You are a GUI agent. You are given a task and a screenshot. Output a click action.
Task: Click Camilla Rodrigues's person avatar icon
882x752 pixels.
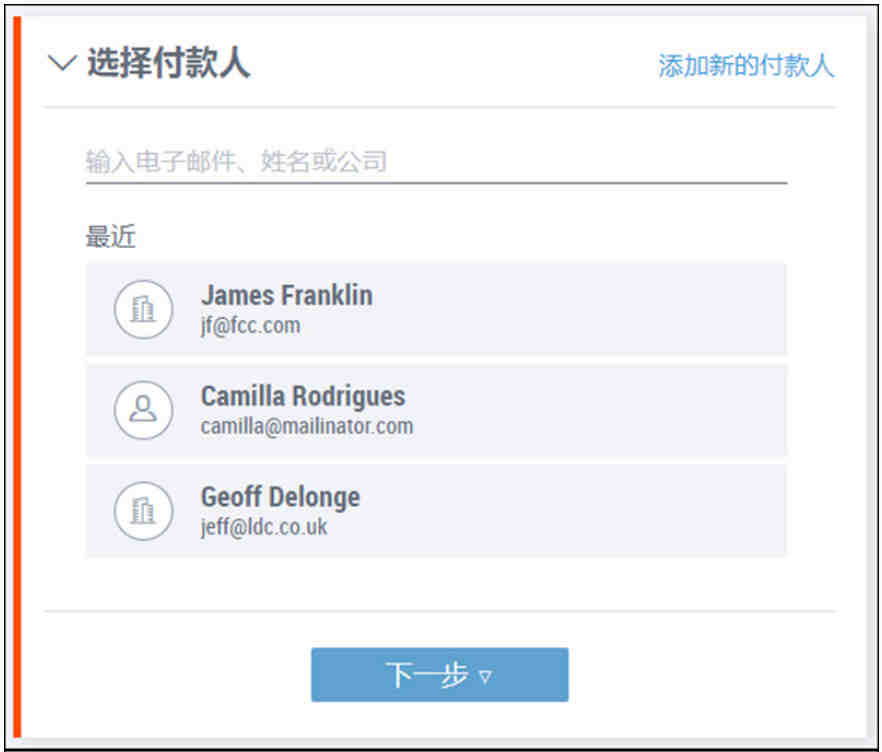coord(143,410)
